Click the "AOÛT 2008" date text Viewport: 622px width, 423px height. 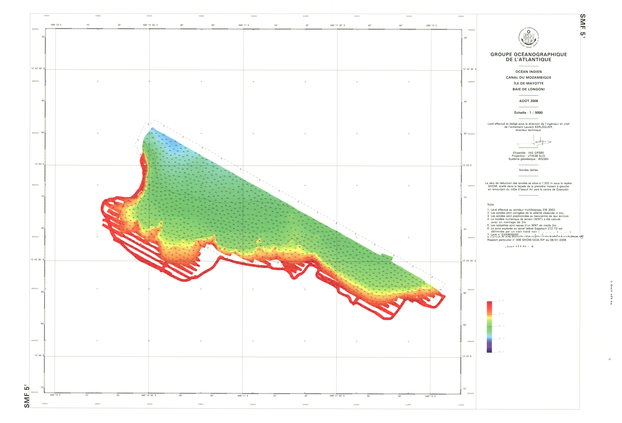click(528, 102)
